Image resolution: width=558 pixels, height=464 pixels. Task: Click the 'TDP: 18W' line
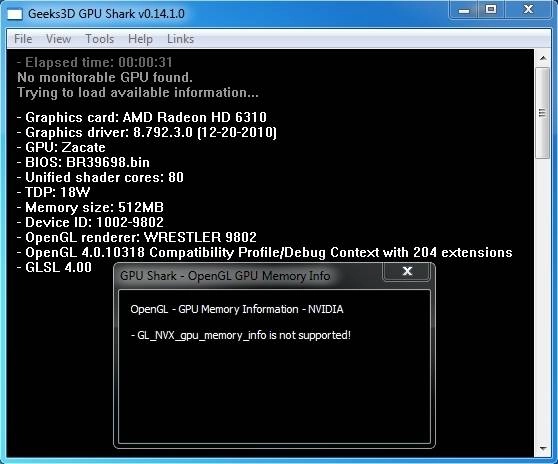tap(53, 192)
